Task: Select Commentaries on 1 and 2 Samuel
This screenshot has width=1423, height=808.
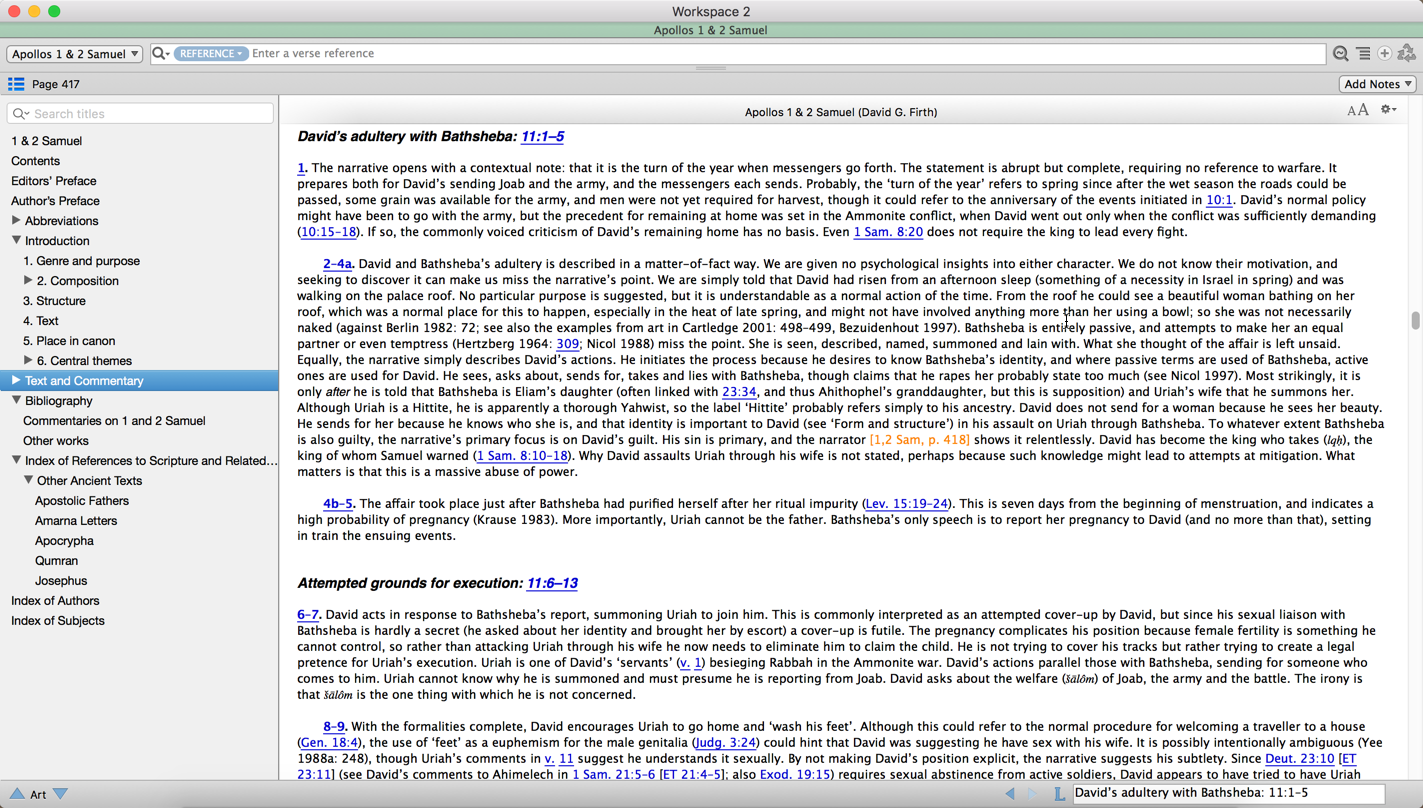Action: tap(114, 421)
